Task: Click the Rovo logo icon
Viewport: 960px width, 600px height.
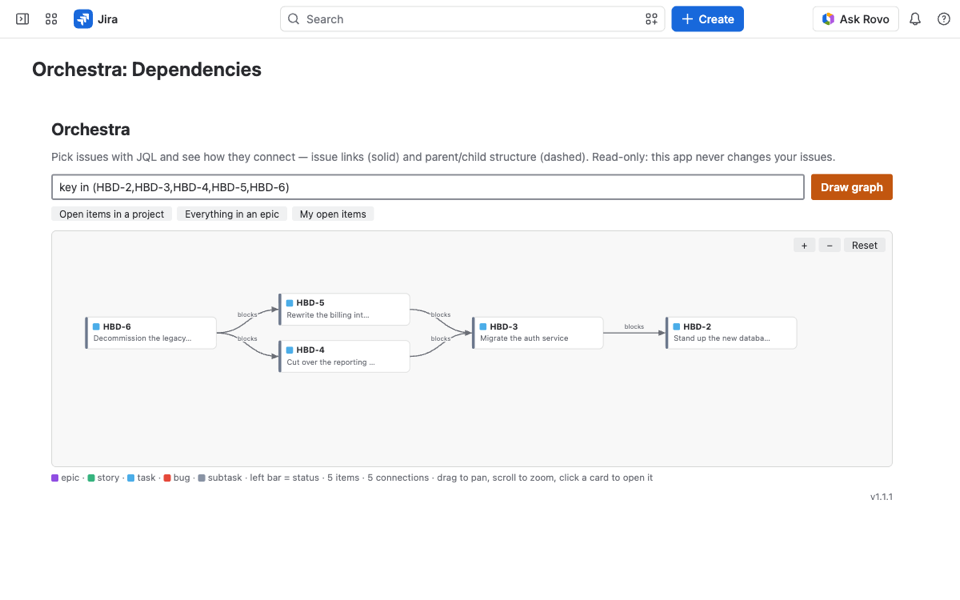Action: click(828, 19)
